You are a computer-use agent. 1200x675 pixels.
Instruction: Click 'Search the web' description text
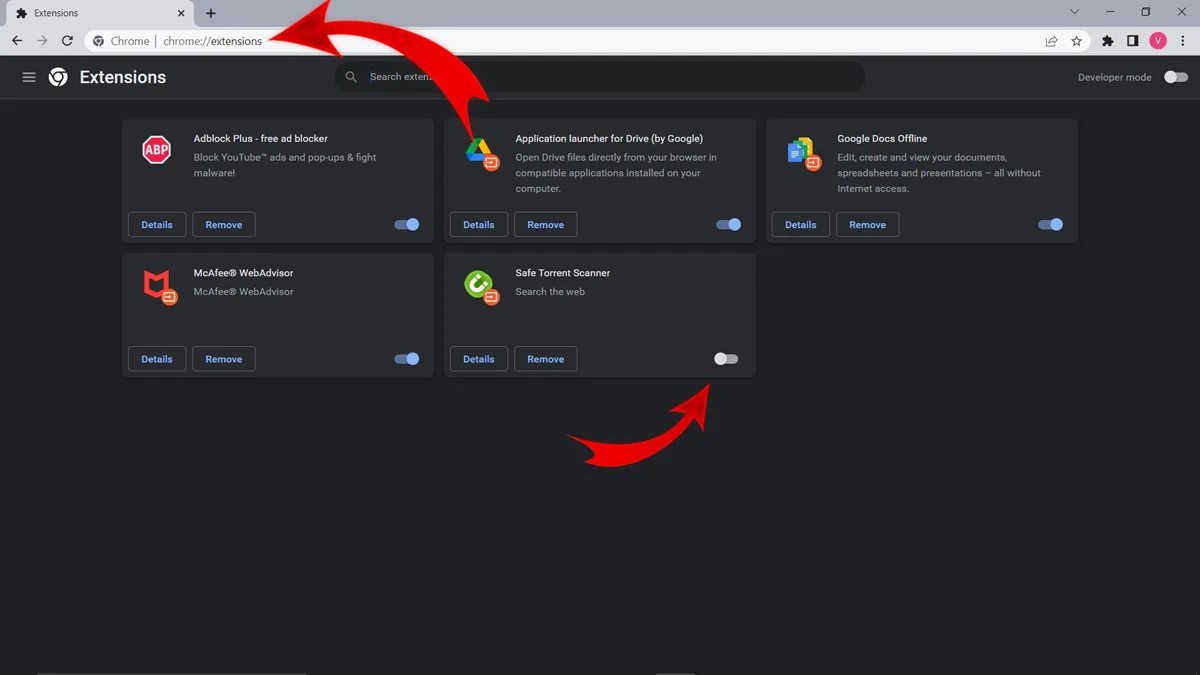(x=550, y=292)
